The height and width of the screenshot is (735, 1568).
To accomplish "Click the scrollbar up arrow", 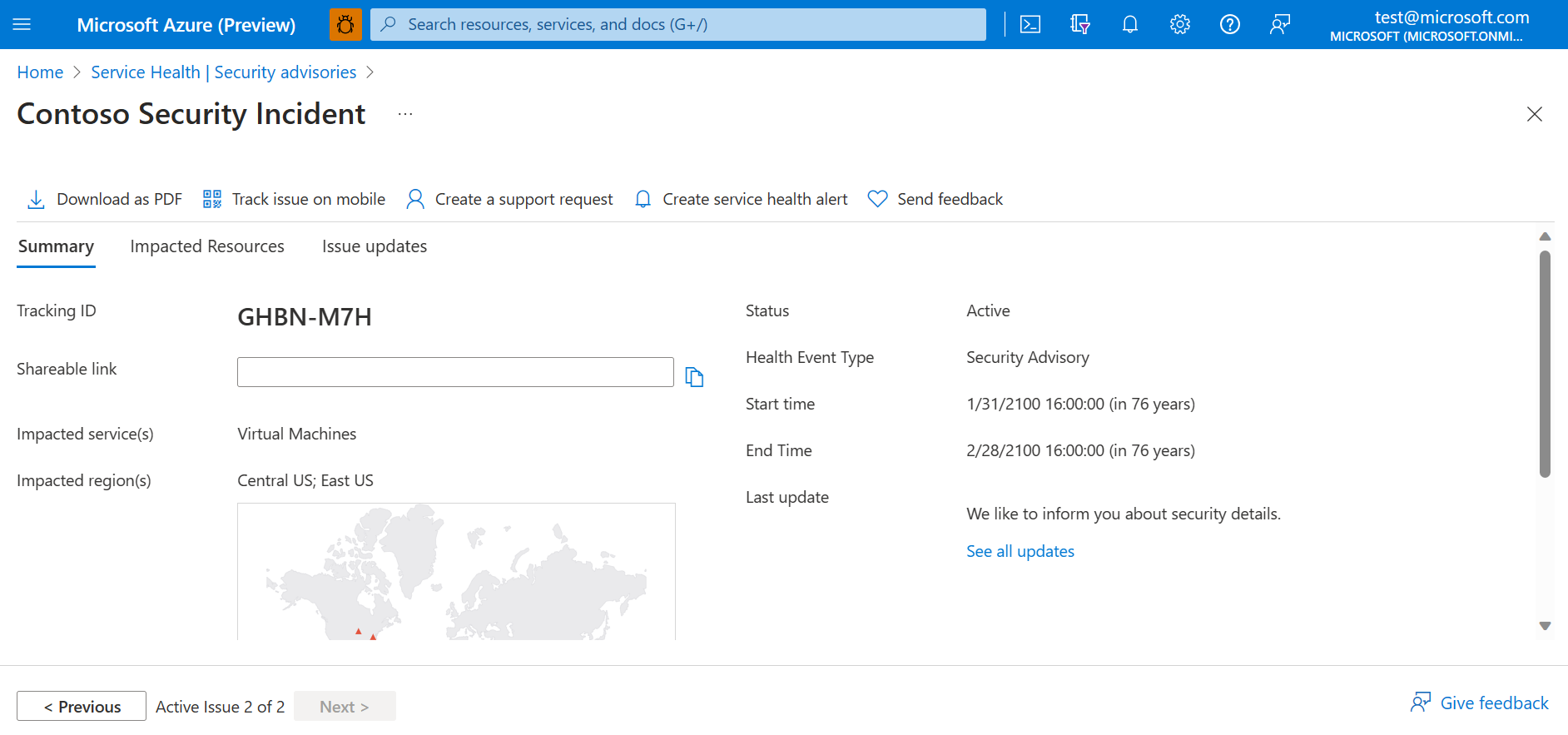I will (1545, 237).
